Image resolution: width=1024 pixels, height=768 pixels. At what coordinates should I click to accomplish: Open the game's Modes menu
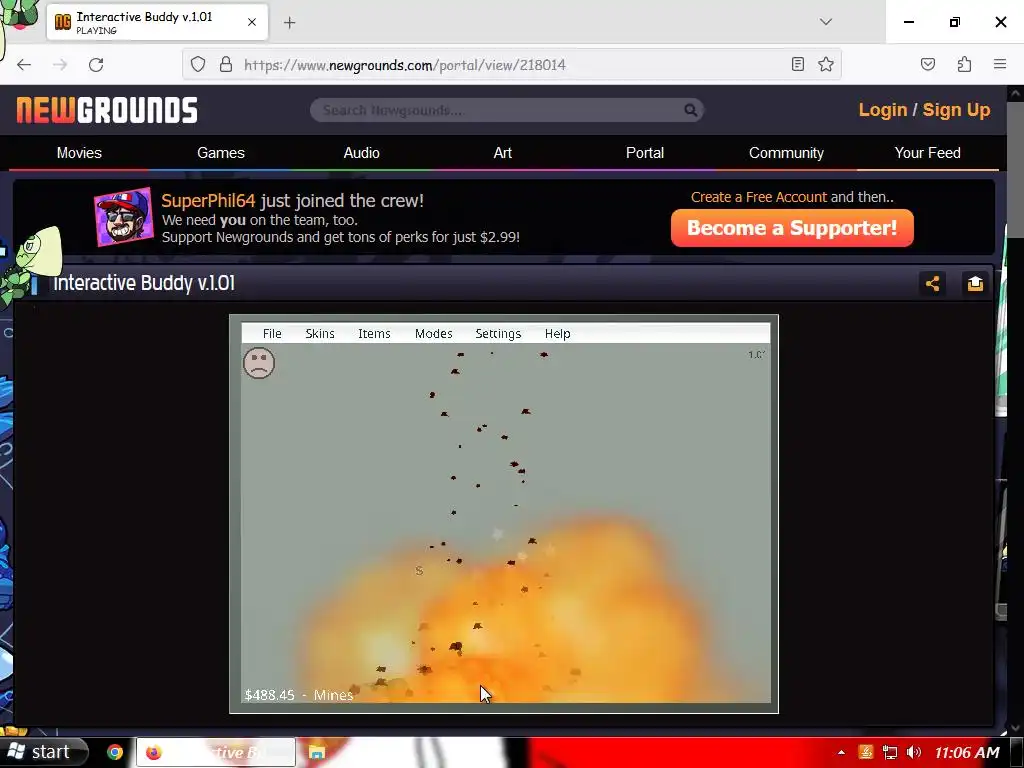pyautogui.click(x=434, y=334)
